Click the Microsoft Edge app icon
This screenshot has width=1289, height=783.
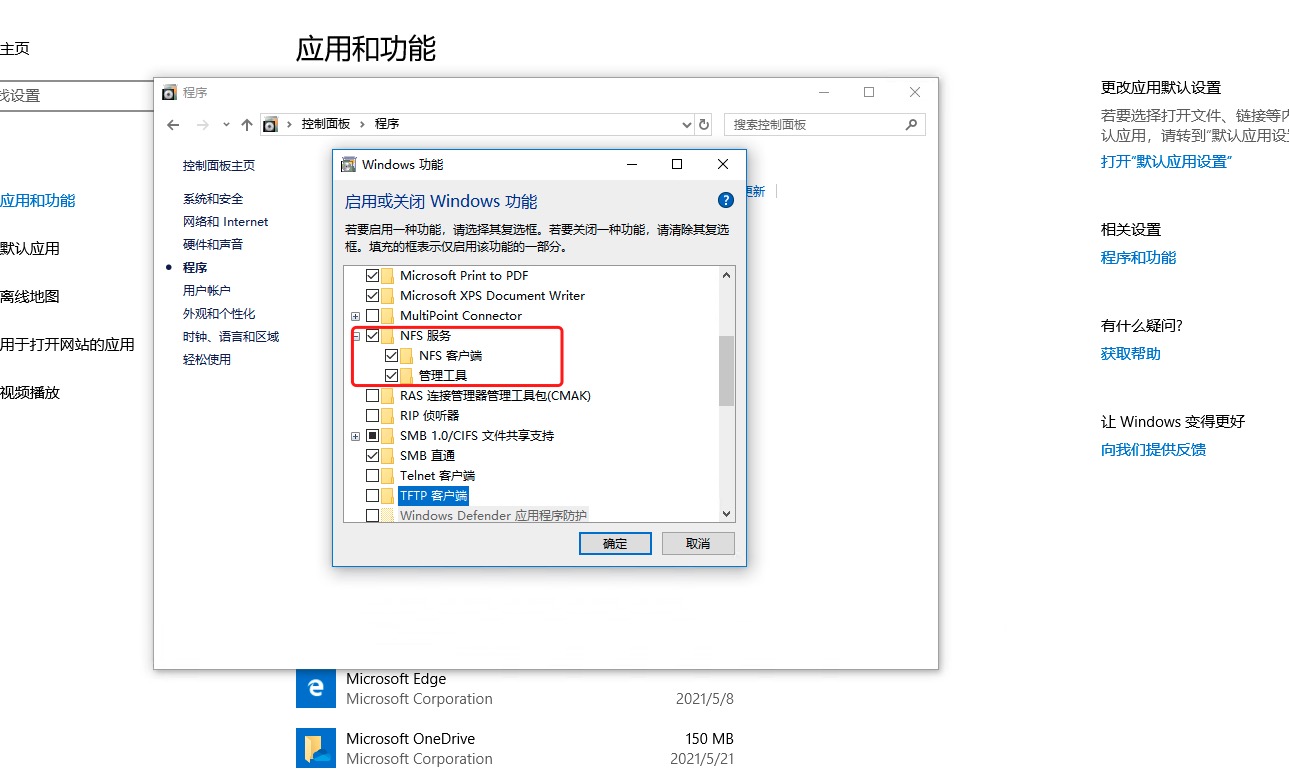tap(315, 688)
